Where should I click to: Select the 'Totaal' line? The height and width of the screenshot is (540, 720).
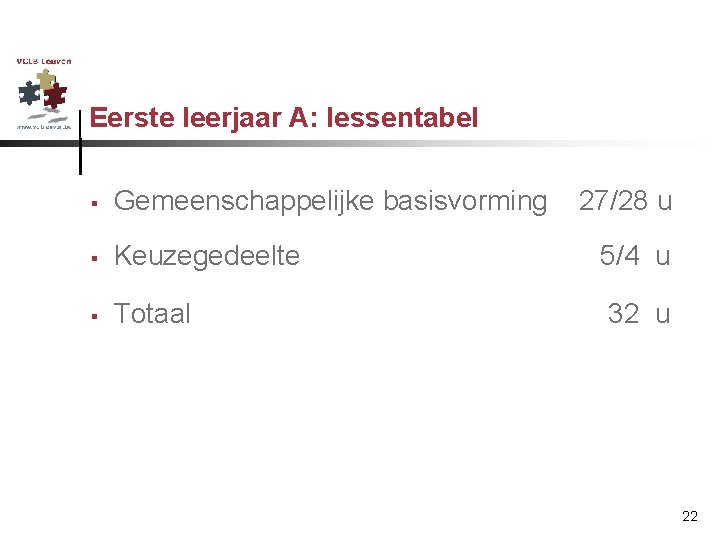pos(152,314)
